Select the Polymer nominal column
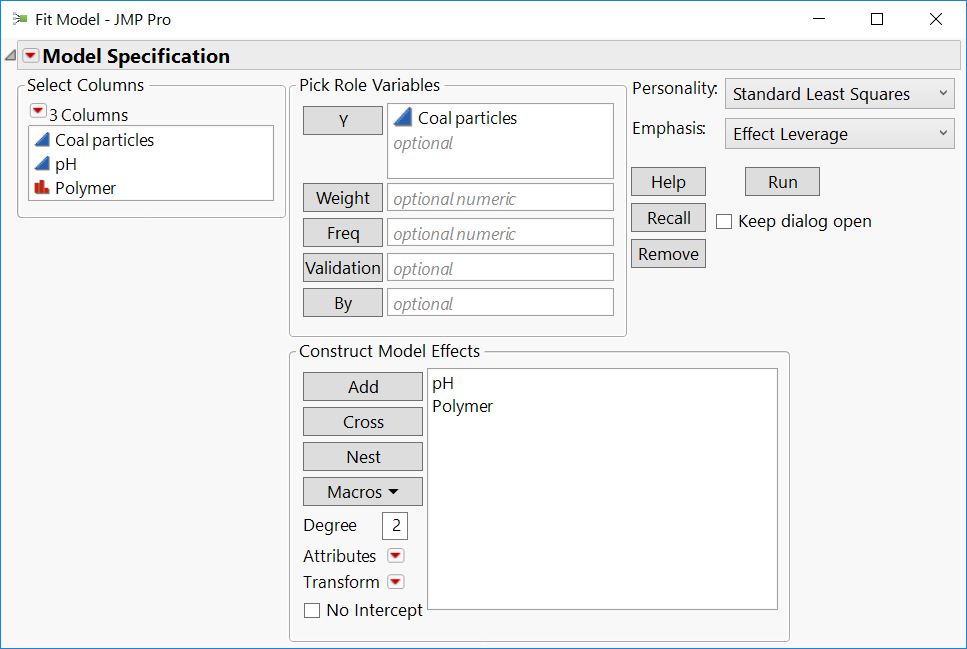 [85, 188]
